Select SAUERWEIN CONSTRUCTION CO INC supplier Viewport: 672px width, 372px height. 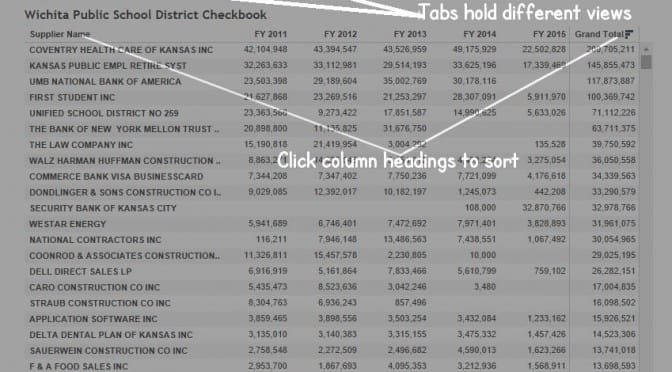pyautogui.click(x=108, y=351)
